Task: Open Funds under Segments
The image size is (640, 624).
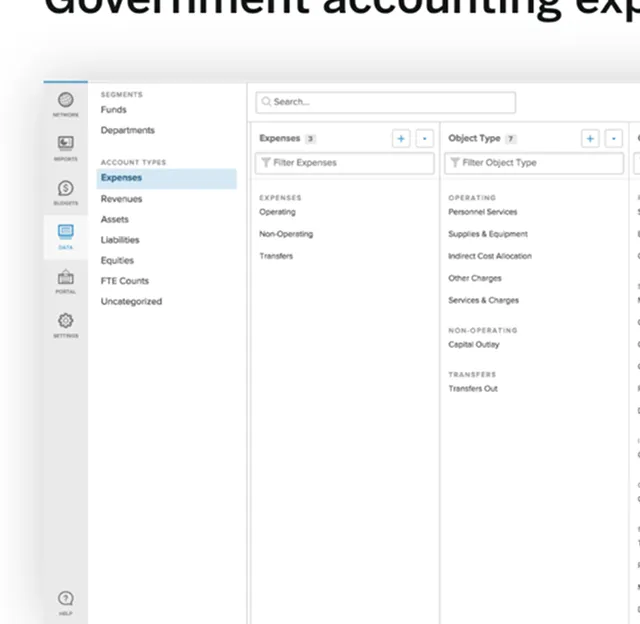Action: (114, 110)
